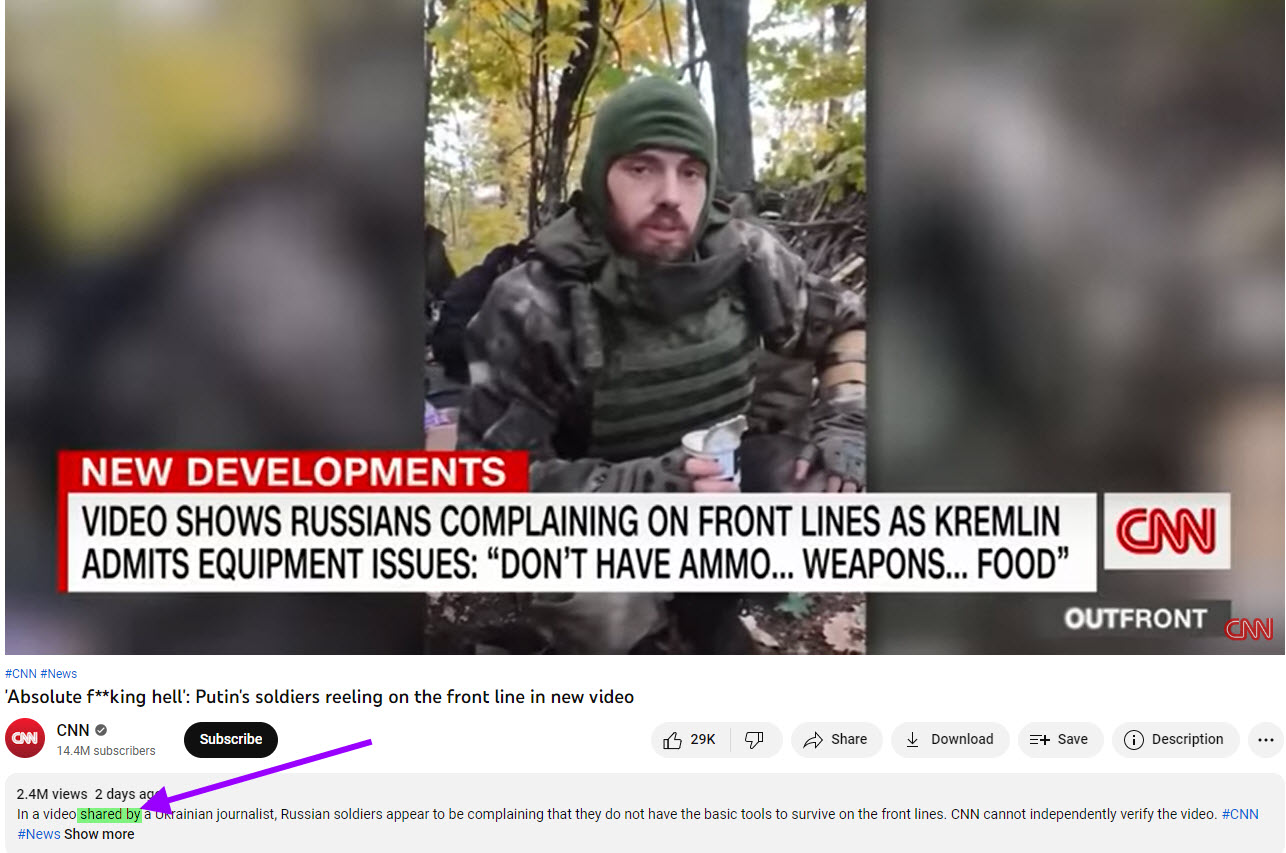The height and width of the screenshot is (853, 1286).
Task: Subscribe to the CNN channel
Action: [231, 740]
